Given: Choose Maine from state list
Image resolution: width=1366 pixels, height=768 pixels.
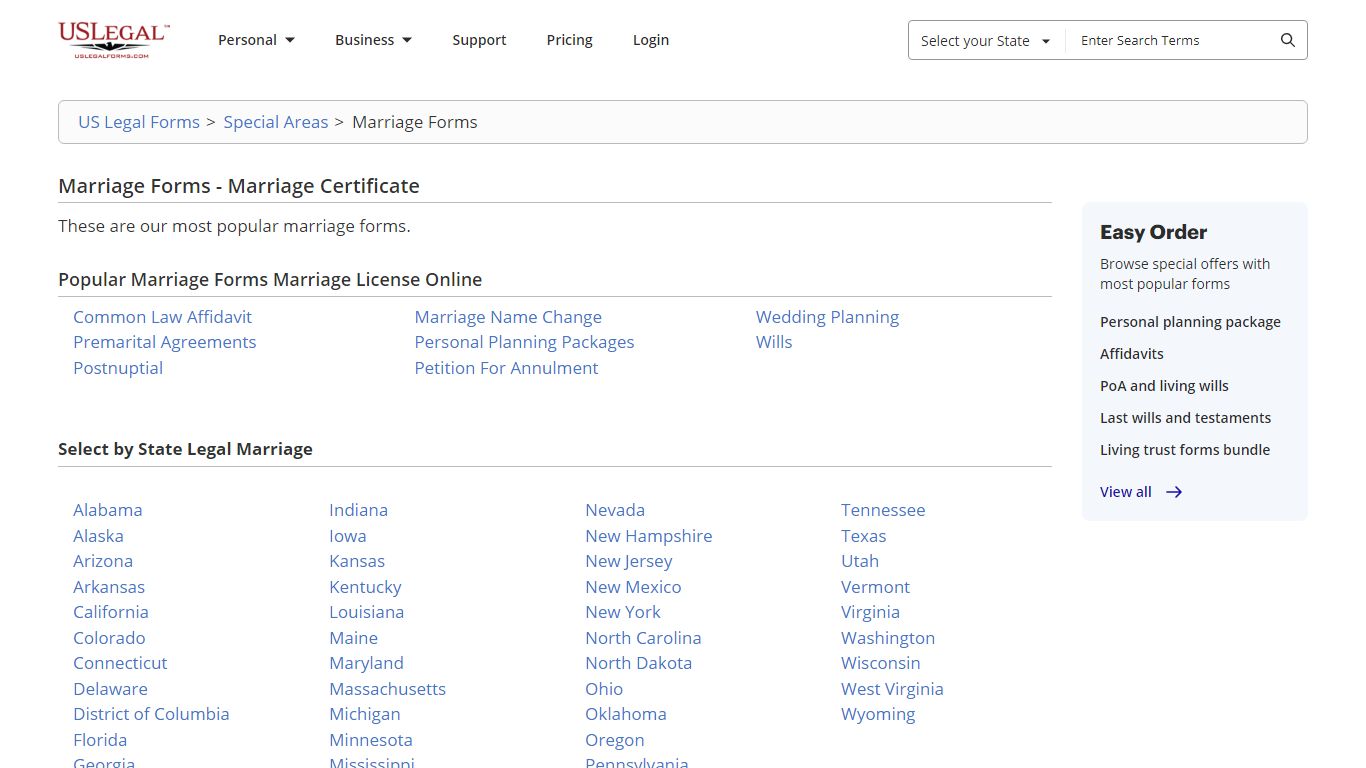Looking at the screenshot, I should [354, 638].
